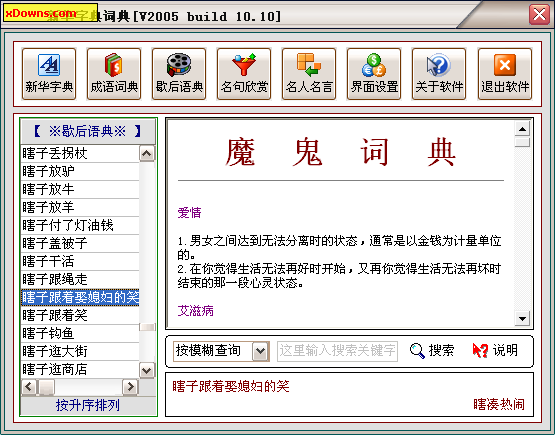Screen dimensions: 555x435
Task: Click the list's horizontal scroll-right arrow
Action: [130, 387]
